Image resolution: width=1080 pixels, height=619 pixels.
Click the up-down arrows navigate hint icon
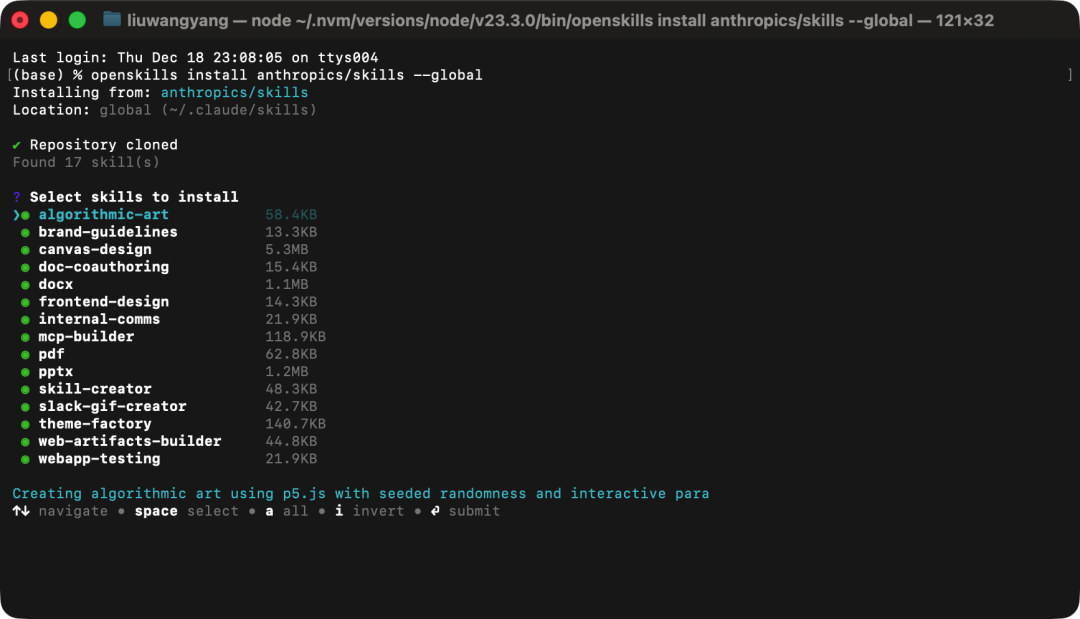click(x=21, y=511)
